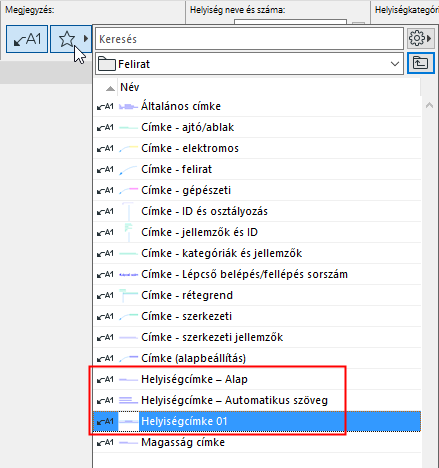Screen dimensions: 439x468
Task: Click preview icon of Címke (alapbeállítás)
Action: point(128,358)
